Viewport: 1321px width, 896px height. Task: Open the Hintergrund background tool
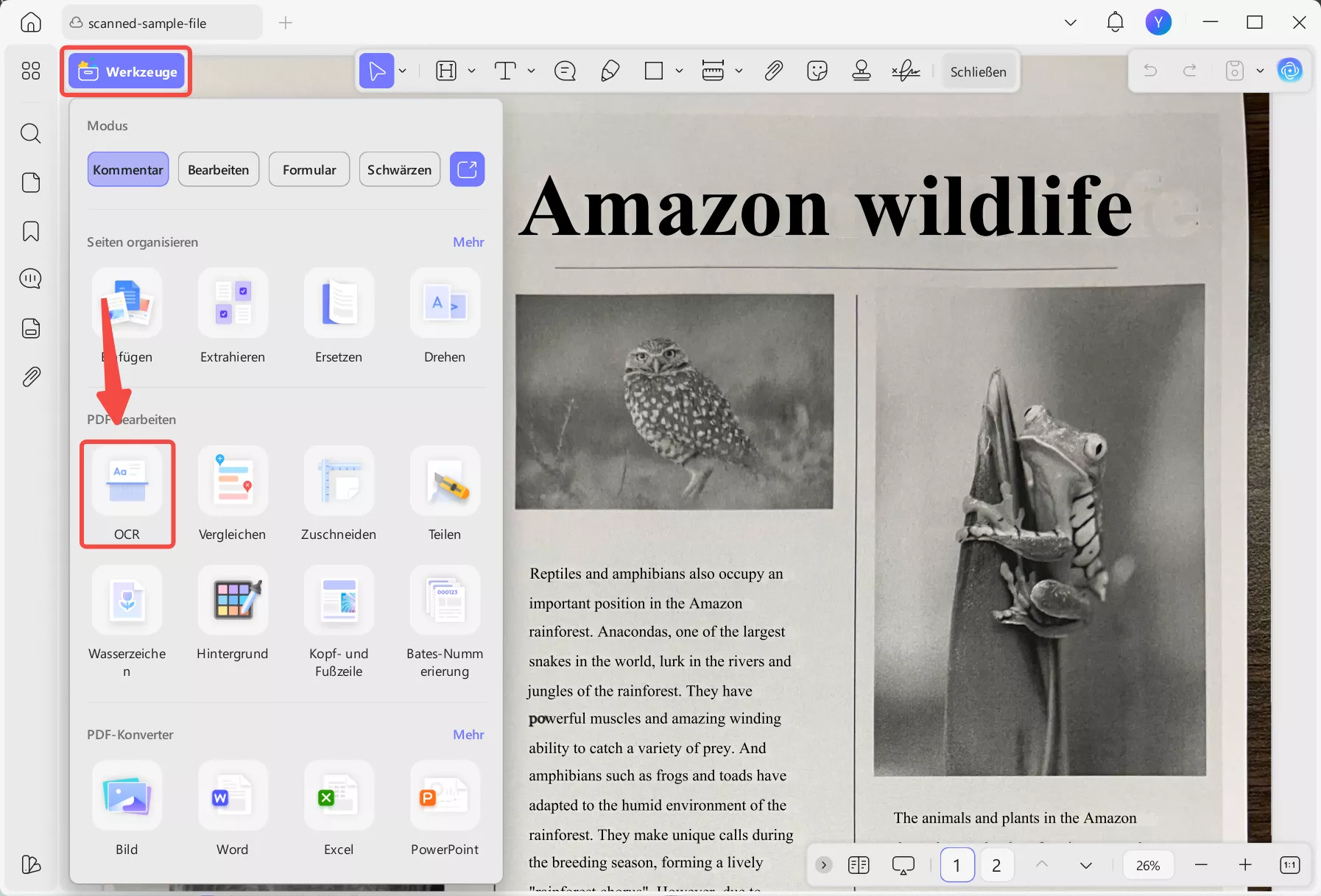233,614
